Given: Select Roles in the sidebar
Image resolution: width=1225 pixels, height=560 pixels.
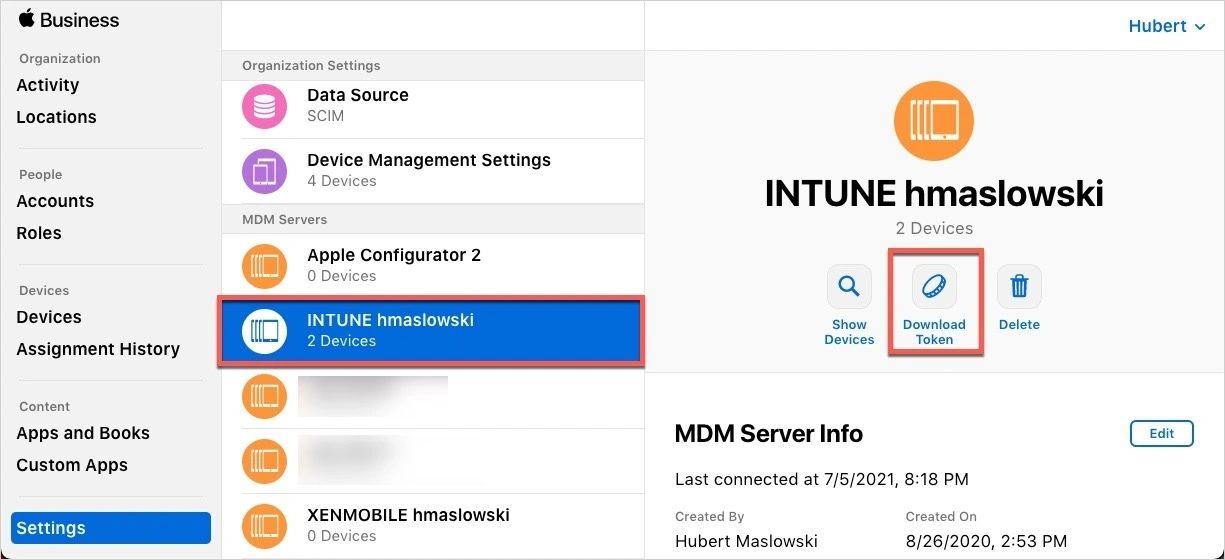Looking at the screenshot, I should click(x=39, y=233).
